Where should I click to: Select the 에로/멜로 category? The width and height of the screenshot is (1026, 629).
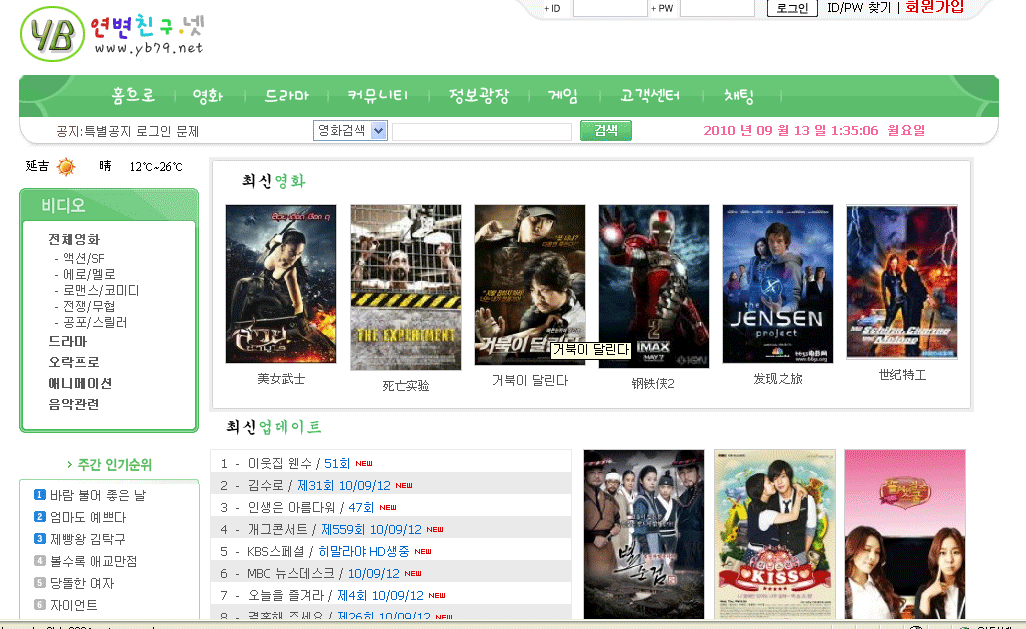tap(89, 274)
